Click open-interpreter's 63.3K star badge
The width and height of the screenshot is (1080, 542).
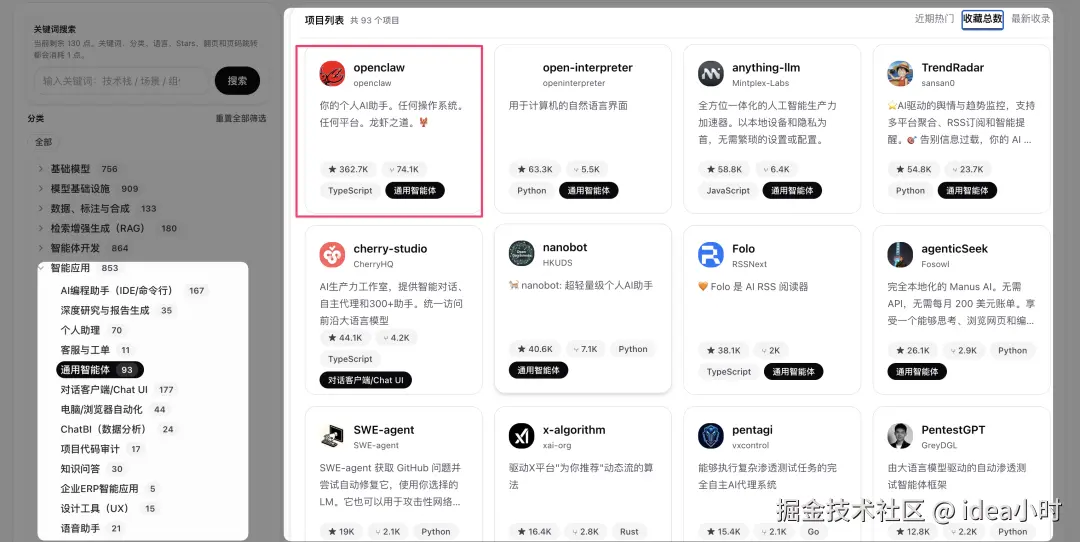[x=535, y=169]
